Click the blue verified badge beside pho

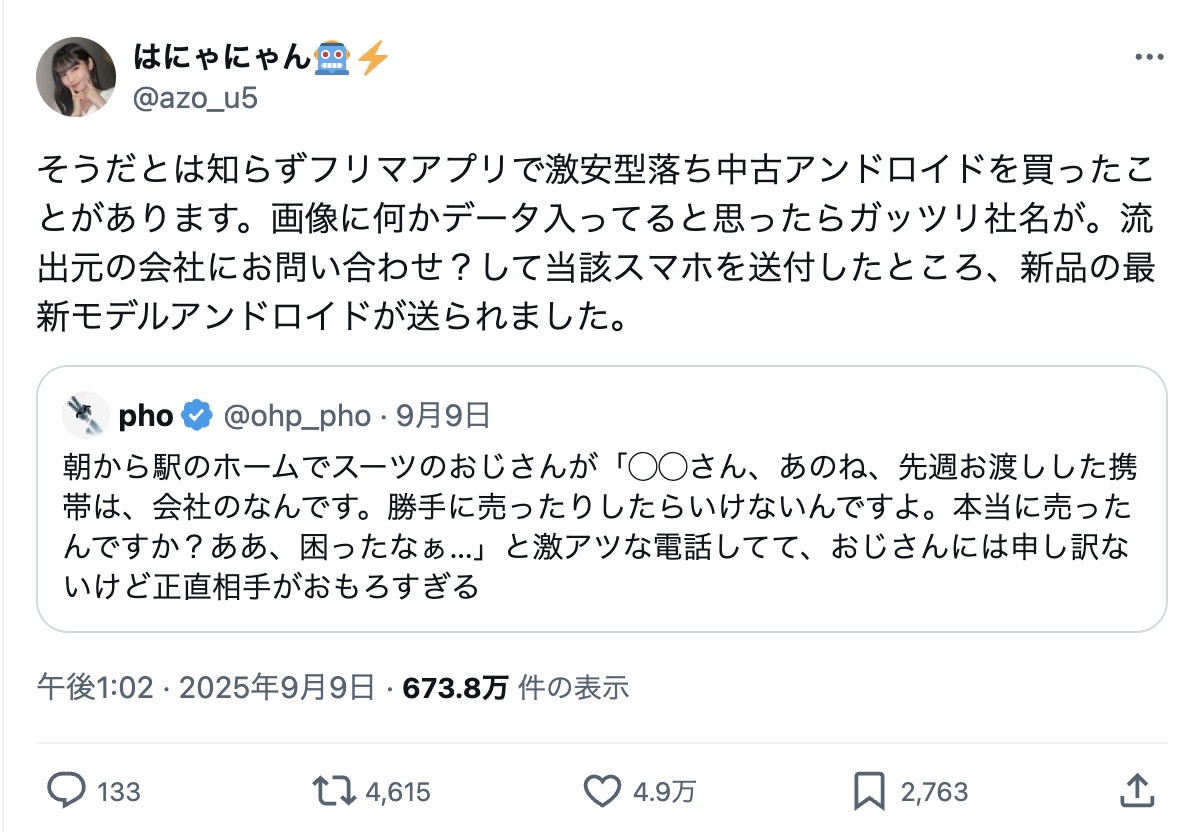pyautogui.click(x=198, y=415)
